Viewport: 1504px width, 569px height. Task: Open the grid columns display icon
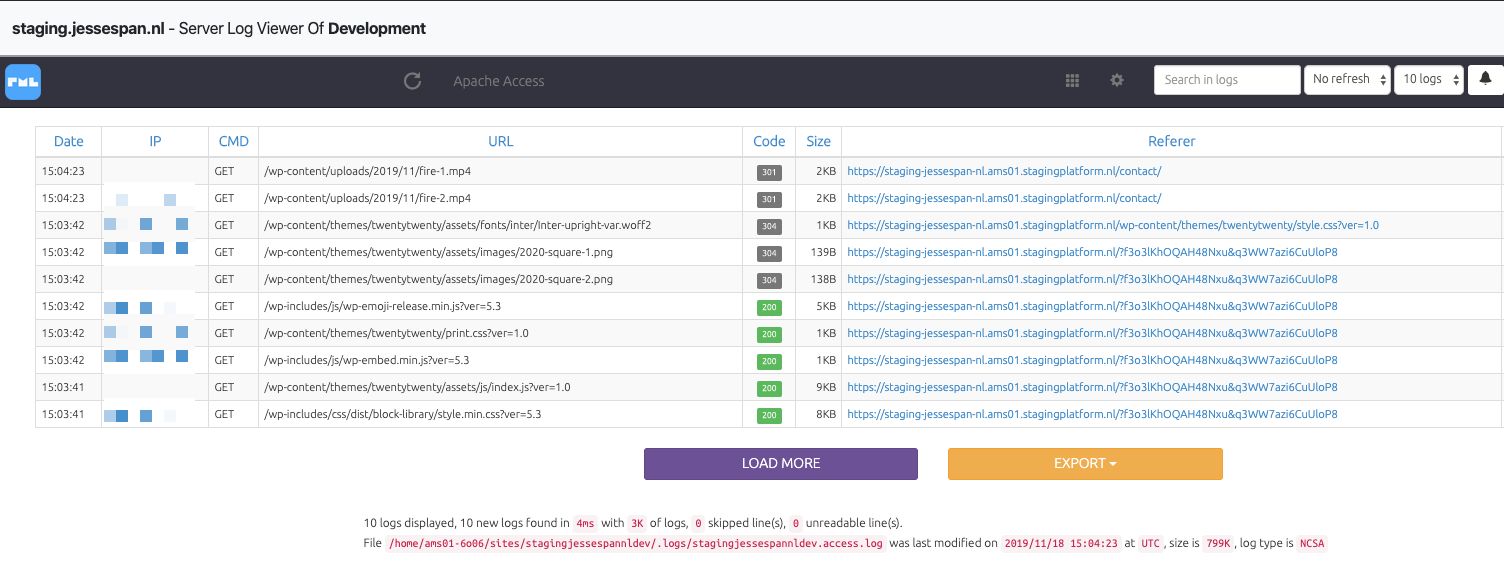[1072, 81]
